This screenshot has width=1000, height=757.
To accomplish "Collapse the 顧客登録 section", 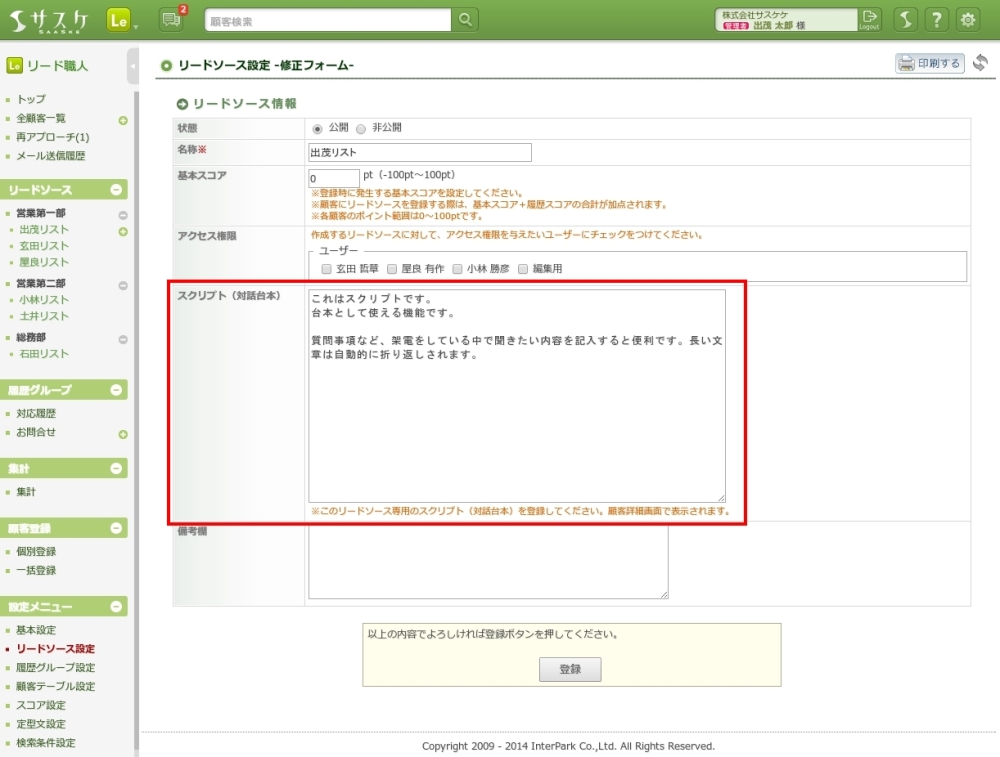I will click(116, 528).
